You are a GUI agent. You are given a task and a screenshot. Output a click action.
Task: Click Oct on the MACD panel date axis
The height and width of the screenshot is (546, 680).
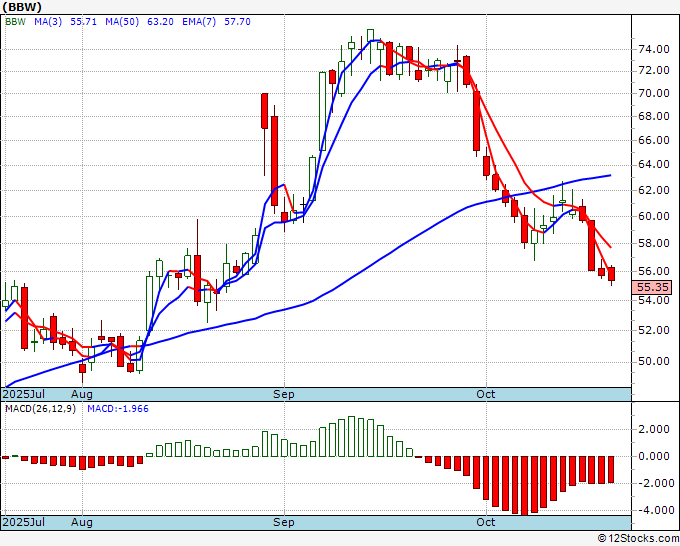click(x=486, y=522)
